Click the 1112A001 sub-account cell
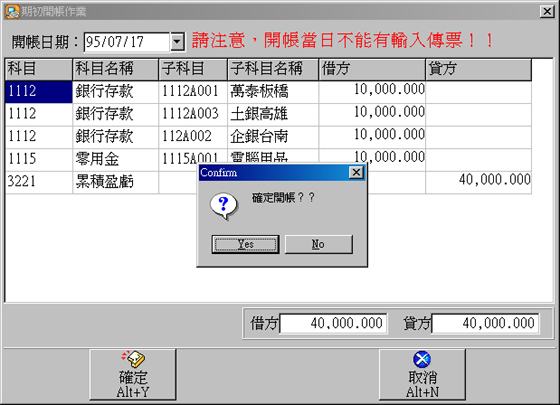 pyautogui.click(x=193, y=92)
